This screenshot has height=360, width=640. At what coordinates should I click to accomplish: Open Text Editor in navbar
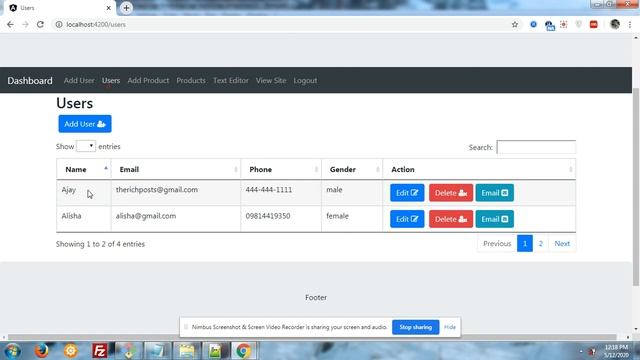pos(231,80)
